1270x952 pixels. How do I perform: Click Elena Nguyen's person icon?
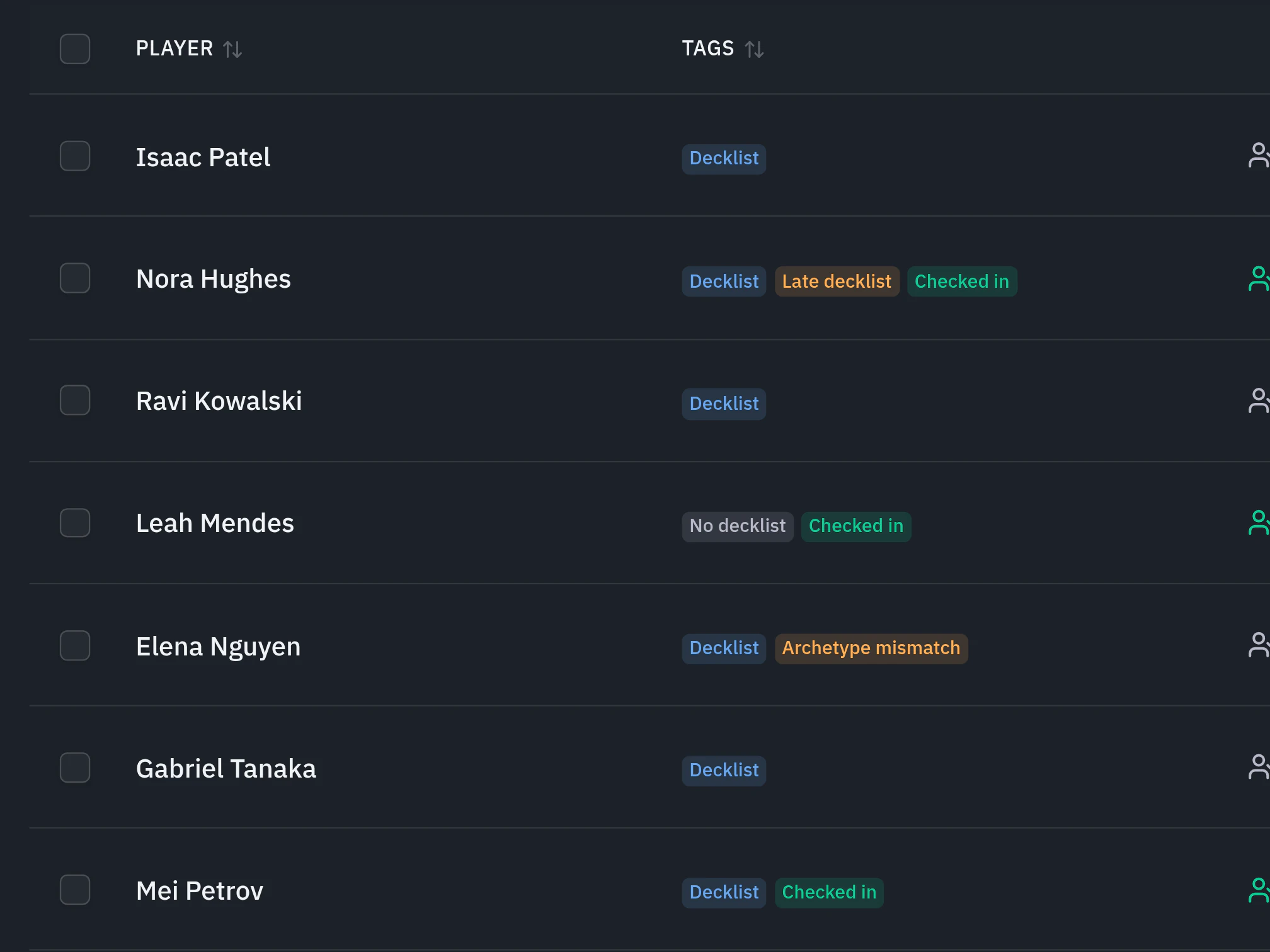[1259, 645]
